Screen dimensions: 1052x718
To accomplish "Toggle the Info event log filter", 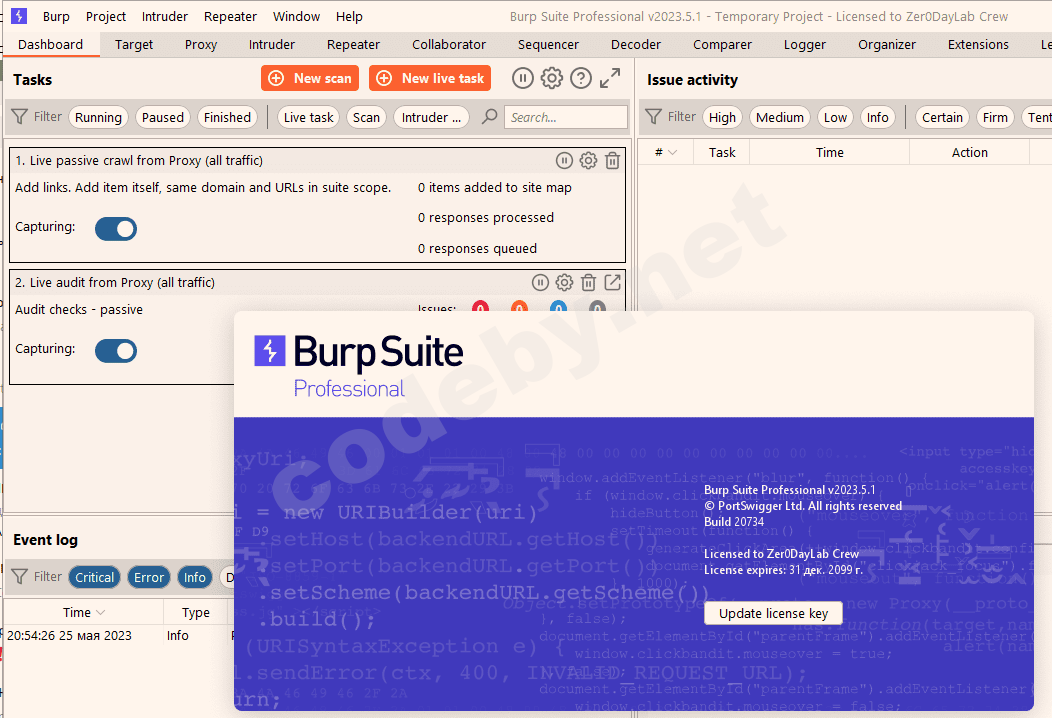I will tap(195, 577).
